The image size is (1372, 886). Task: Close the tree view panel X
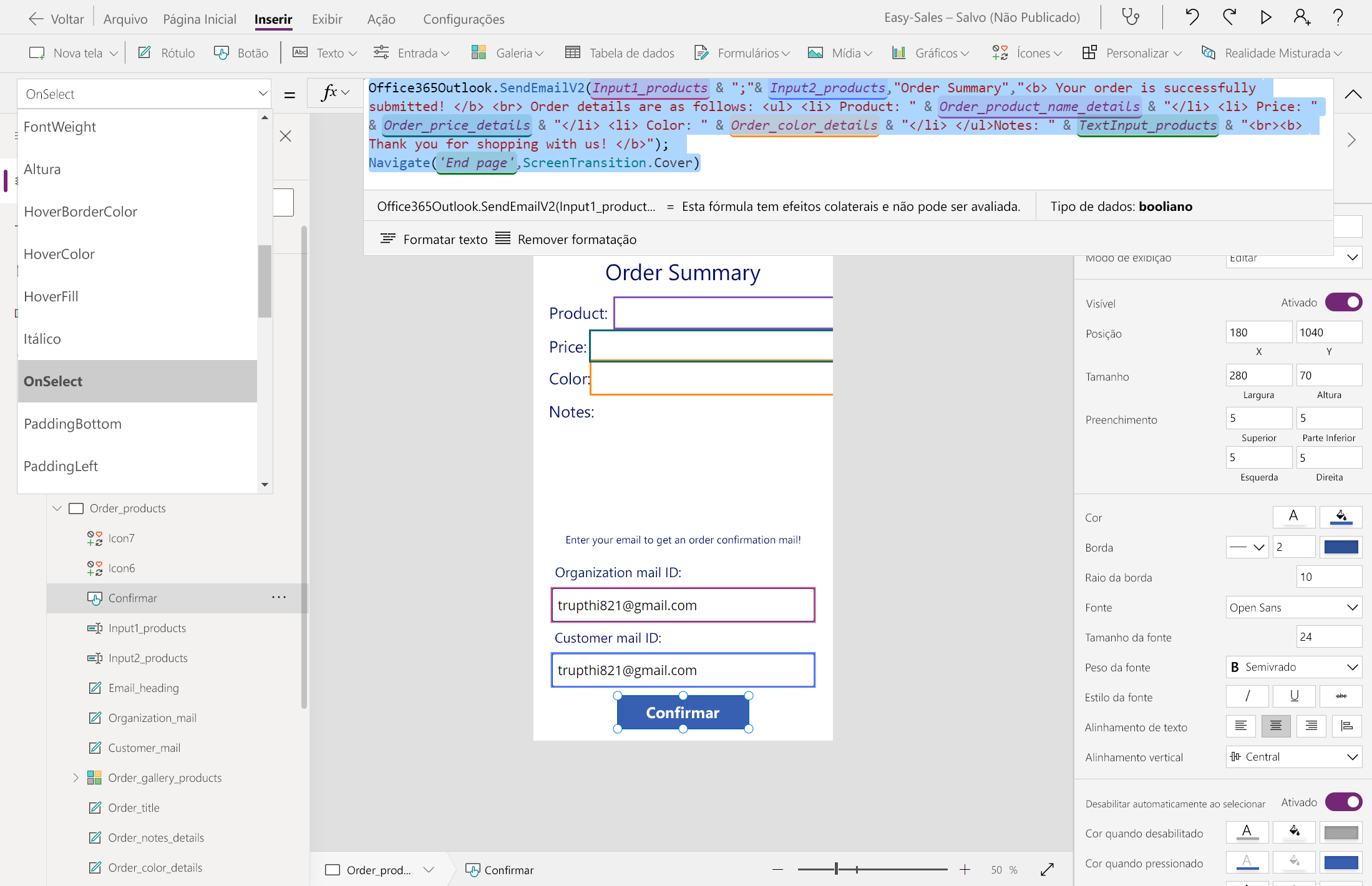pos(286,136)
